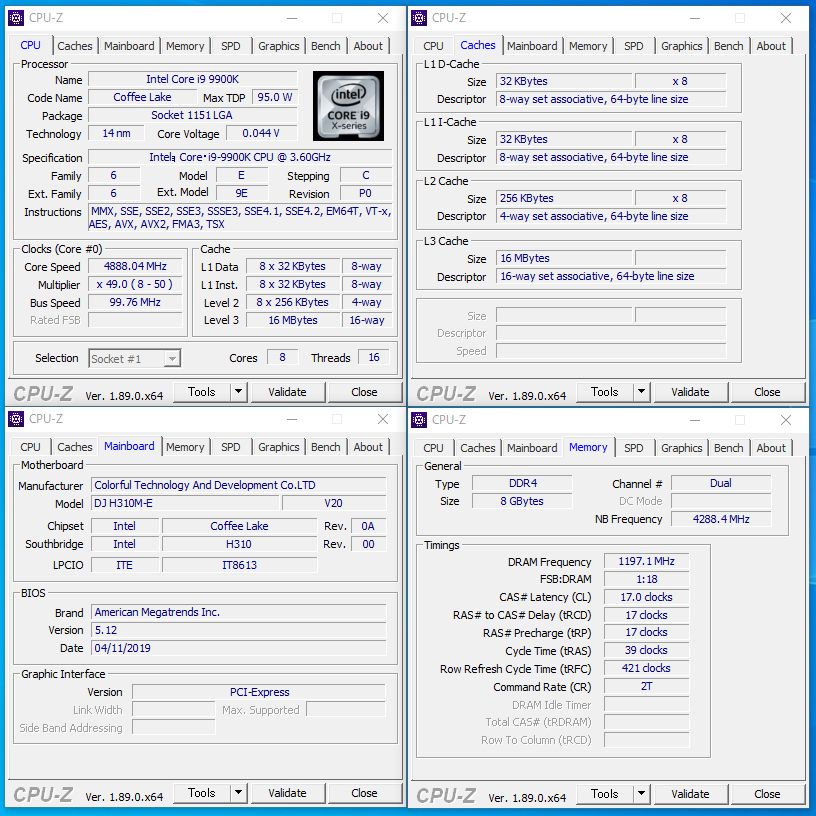
Task: Click the American Megatrends Inc. brand field
Action: tap(239, 612)
